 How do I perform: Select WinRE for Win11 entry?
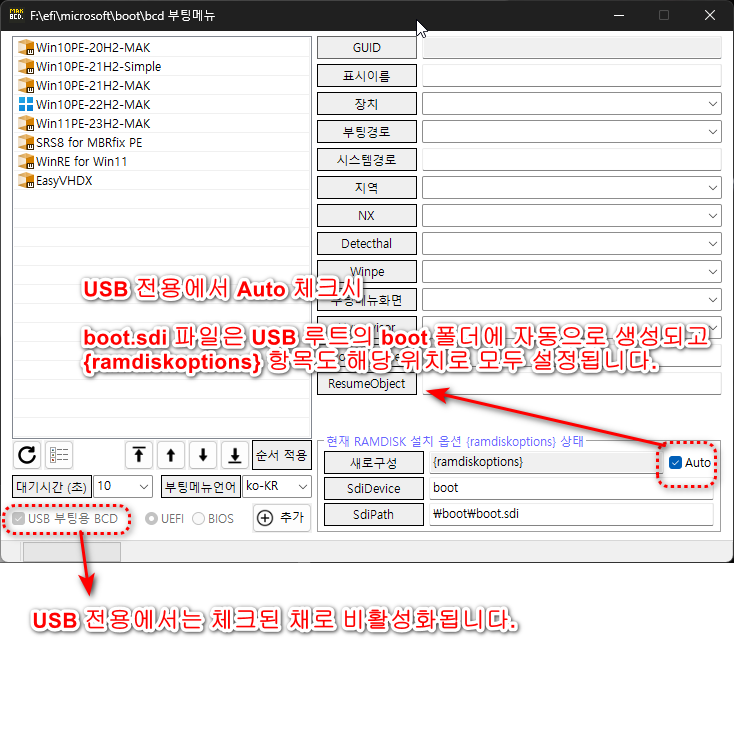162,161
